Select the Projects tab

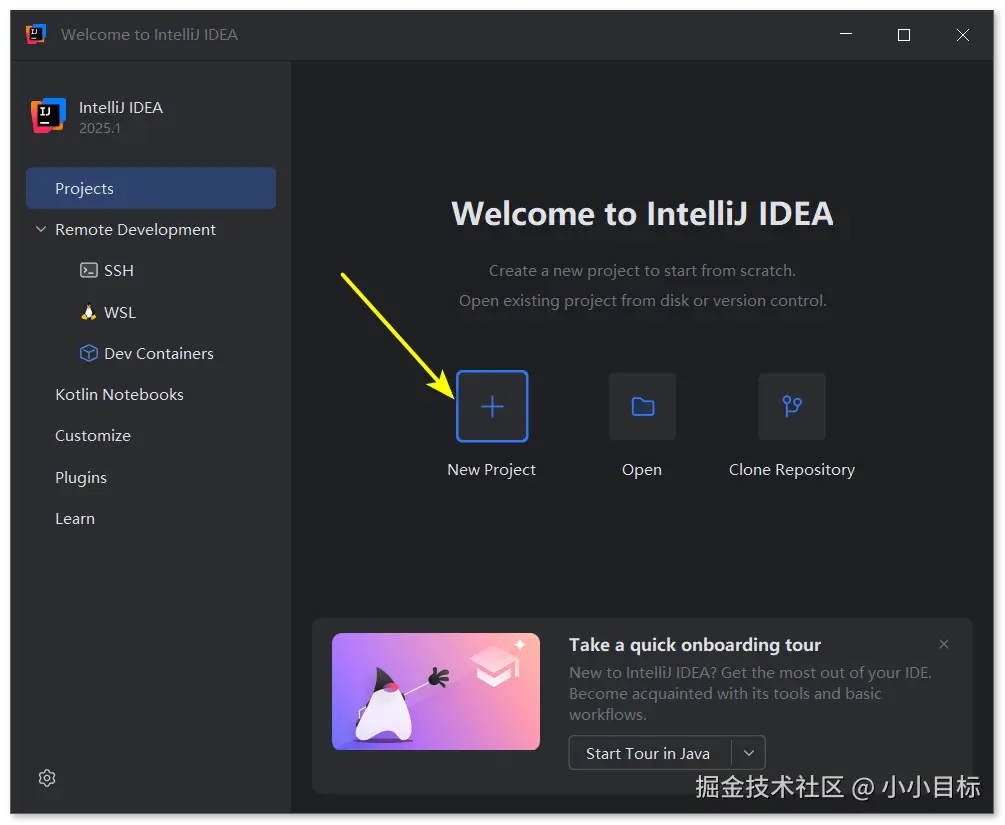[151, 188]
